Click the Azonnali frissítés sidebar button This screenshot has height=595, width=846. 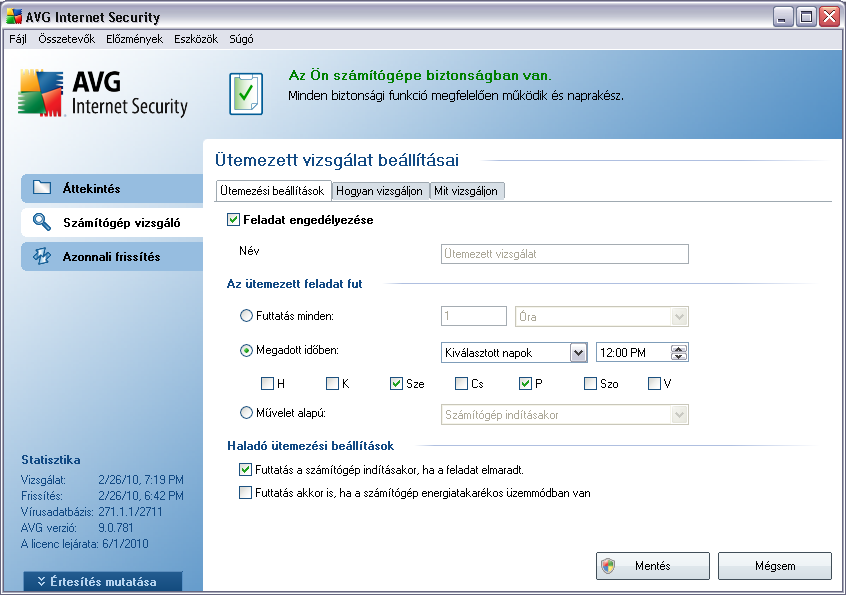tap(112, 257)
